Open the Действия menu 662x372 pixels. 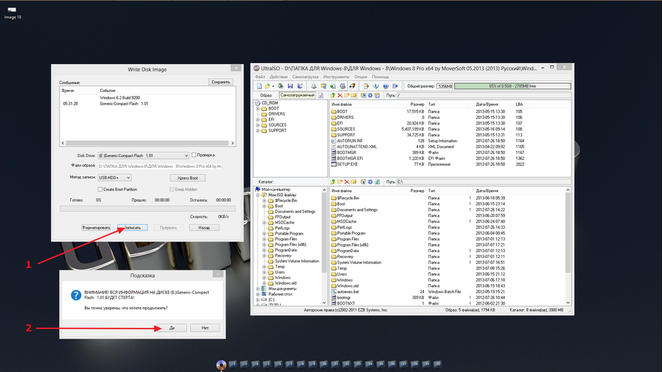(x=278, y=77)
